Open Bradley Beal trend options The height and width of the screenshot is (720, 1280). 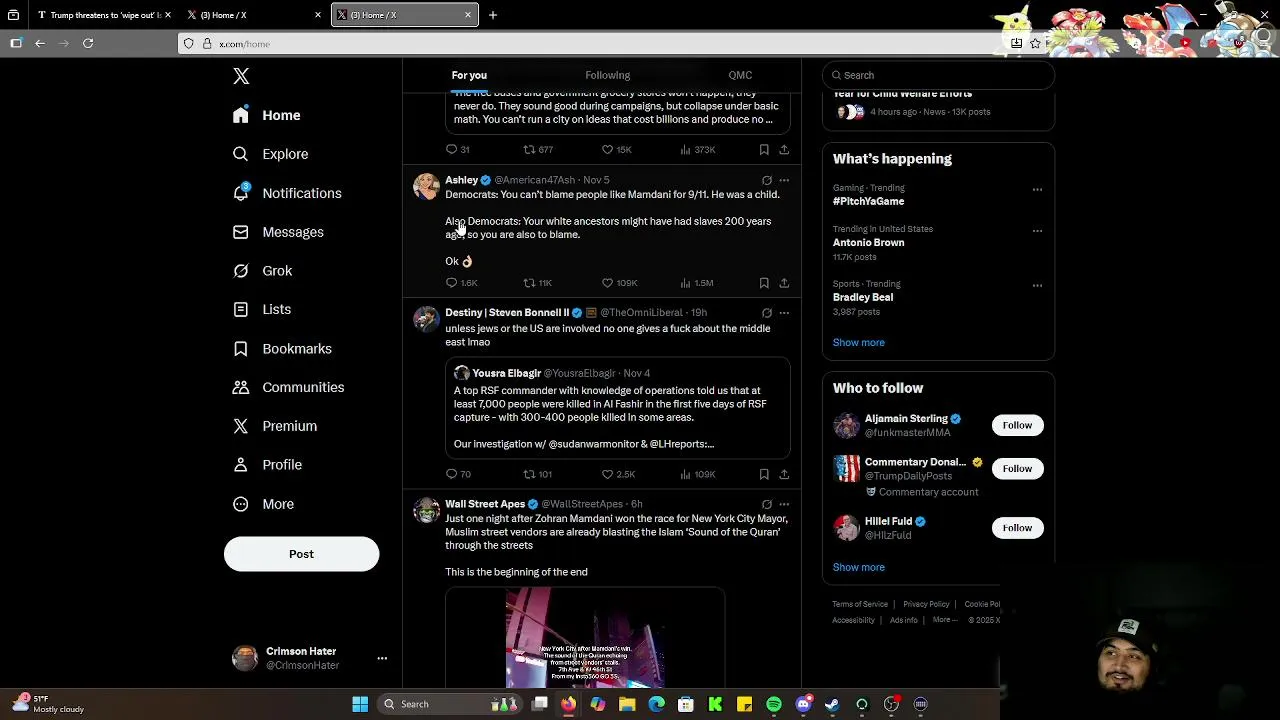click(x=1037, y=285)
